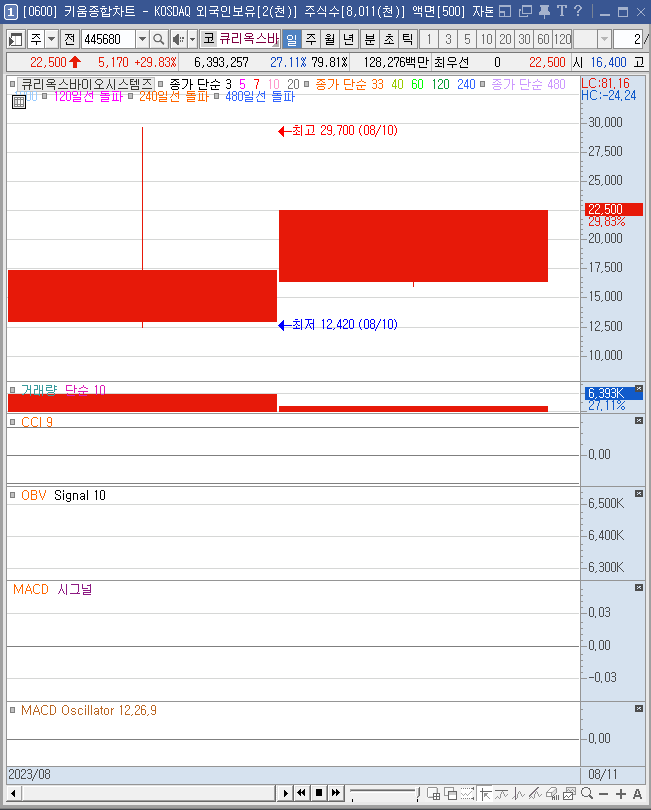Click the speaker sound icon in toolbar
The image size is (651, 810).
[178, 39]
